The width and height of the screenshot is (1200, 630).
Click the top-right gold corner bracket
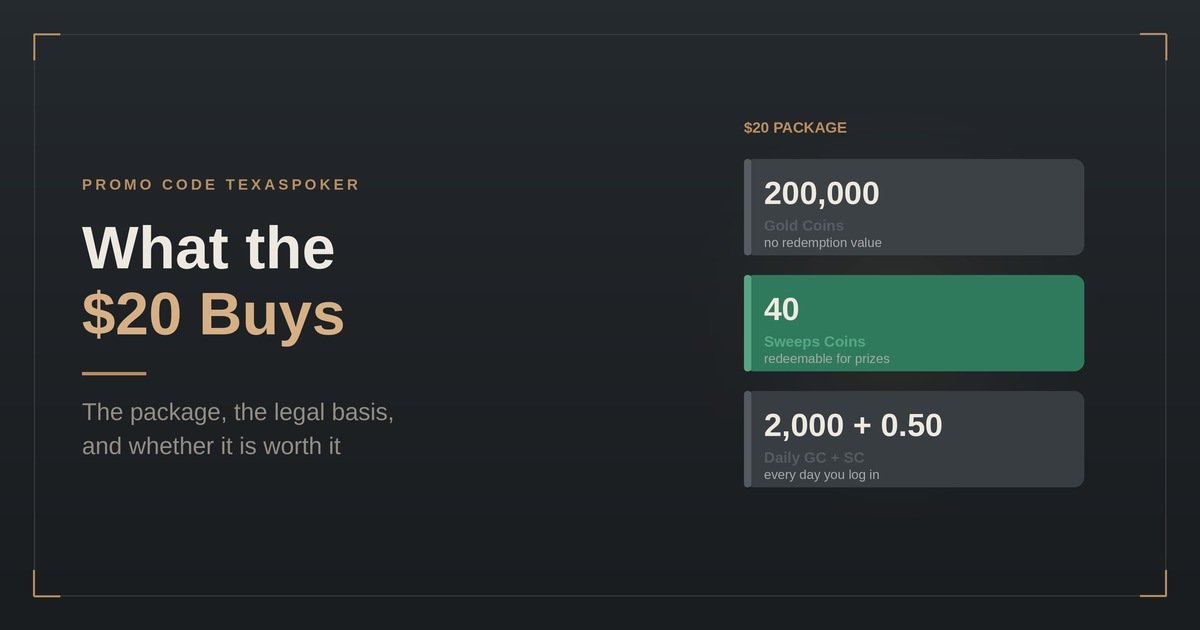(x=1154, y=46)
